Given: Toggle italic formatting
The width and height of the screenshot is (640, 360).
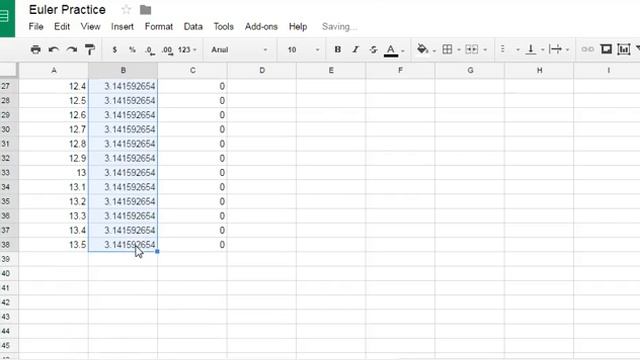Looking at the screenshot, I should coord(356,49).
